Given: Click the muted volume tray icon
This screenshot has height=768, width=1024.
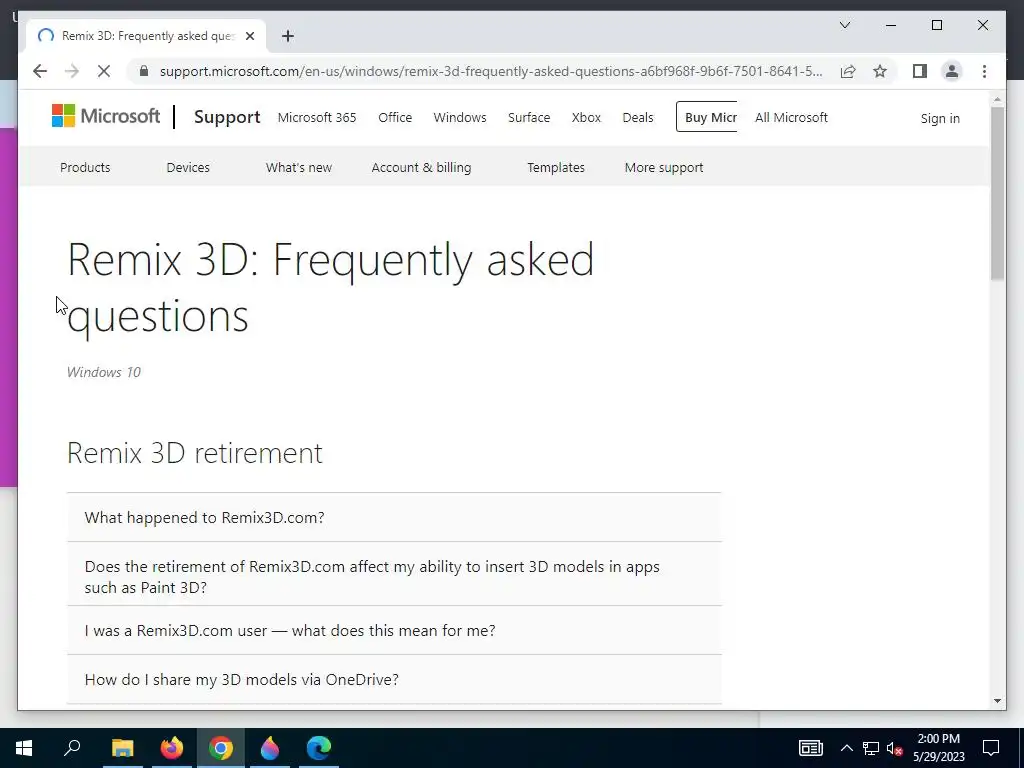Looking at the screenshot, I should tap(894, 748).
